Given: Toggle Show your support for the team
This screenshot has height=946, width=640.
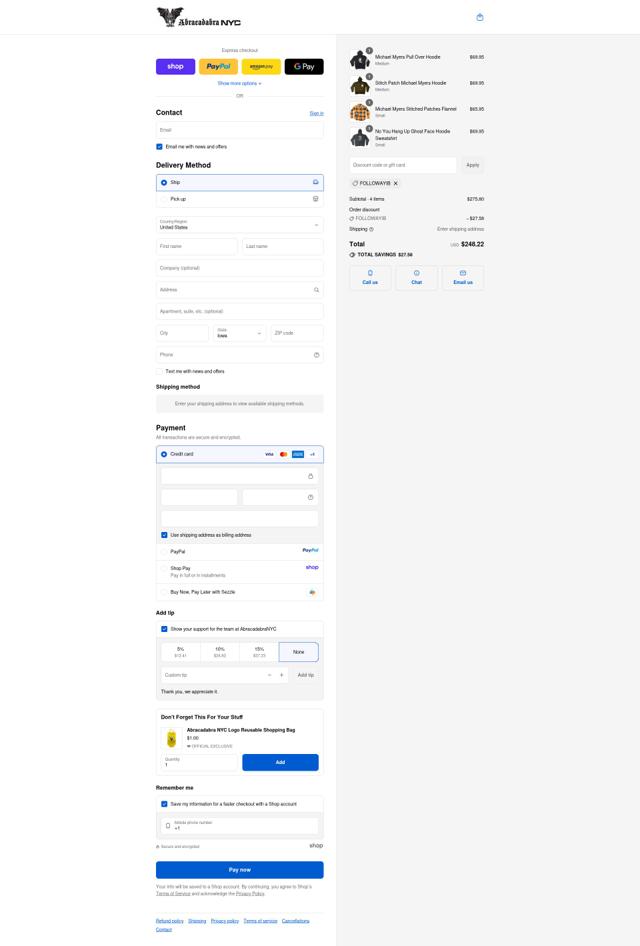Looking at the screenshot, I should coord(164,629).
